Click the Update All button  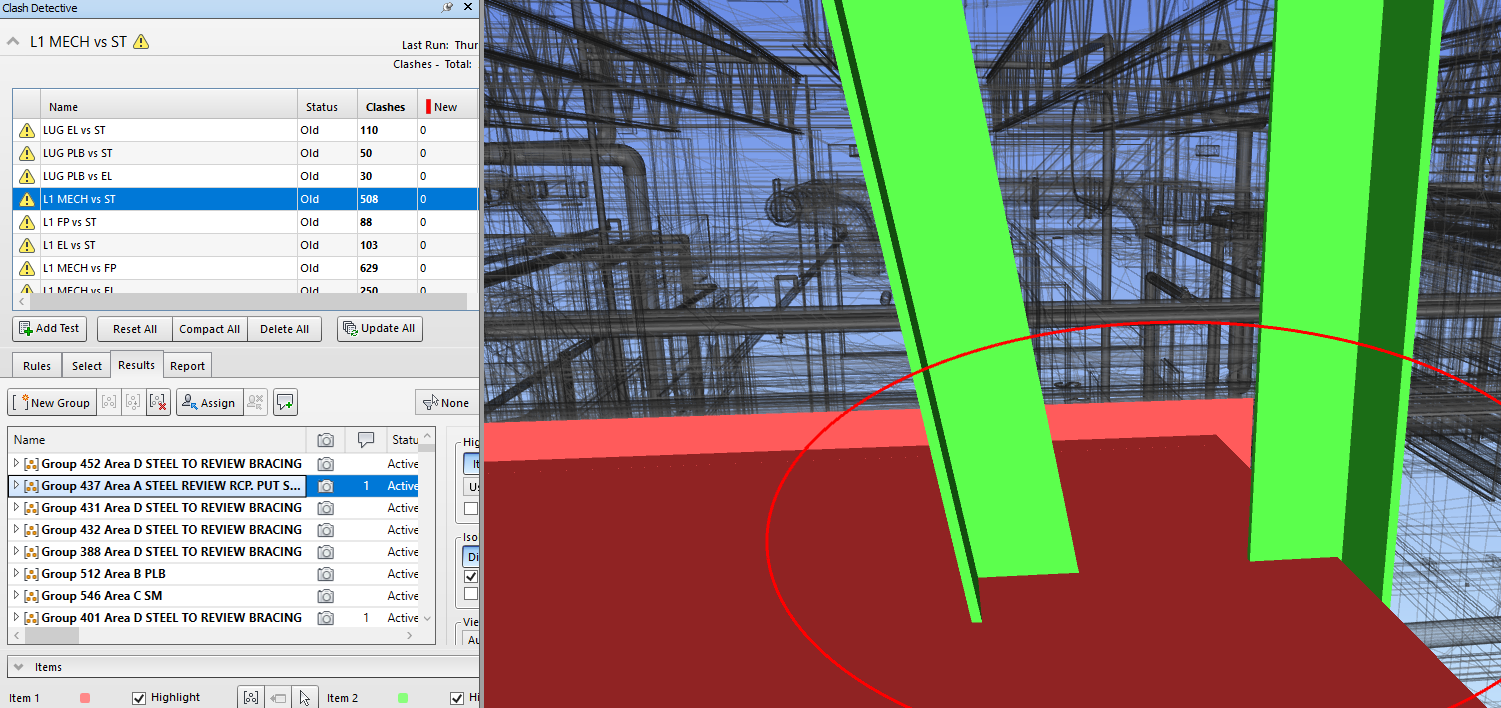click(380, 329)
